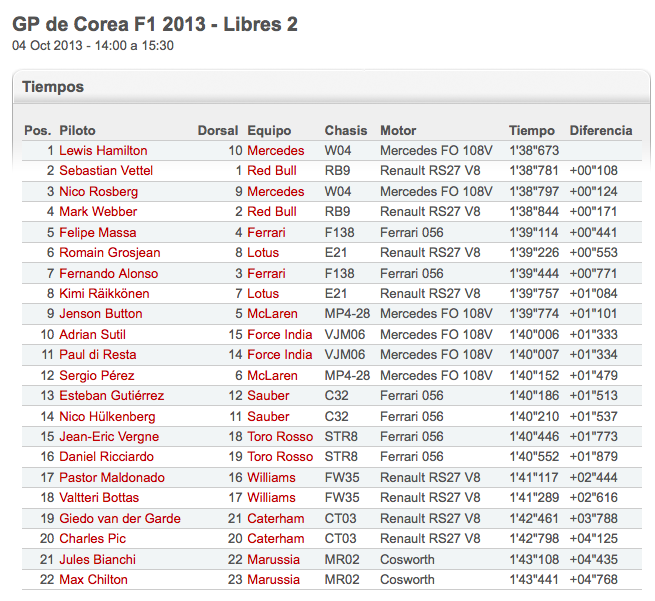Screen dimensions: 655x601
Task: Click the Diferencia column header
Action: (601, 130)
